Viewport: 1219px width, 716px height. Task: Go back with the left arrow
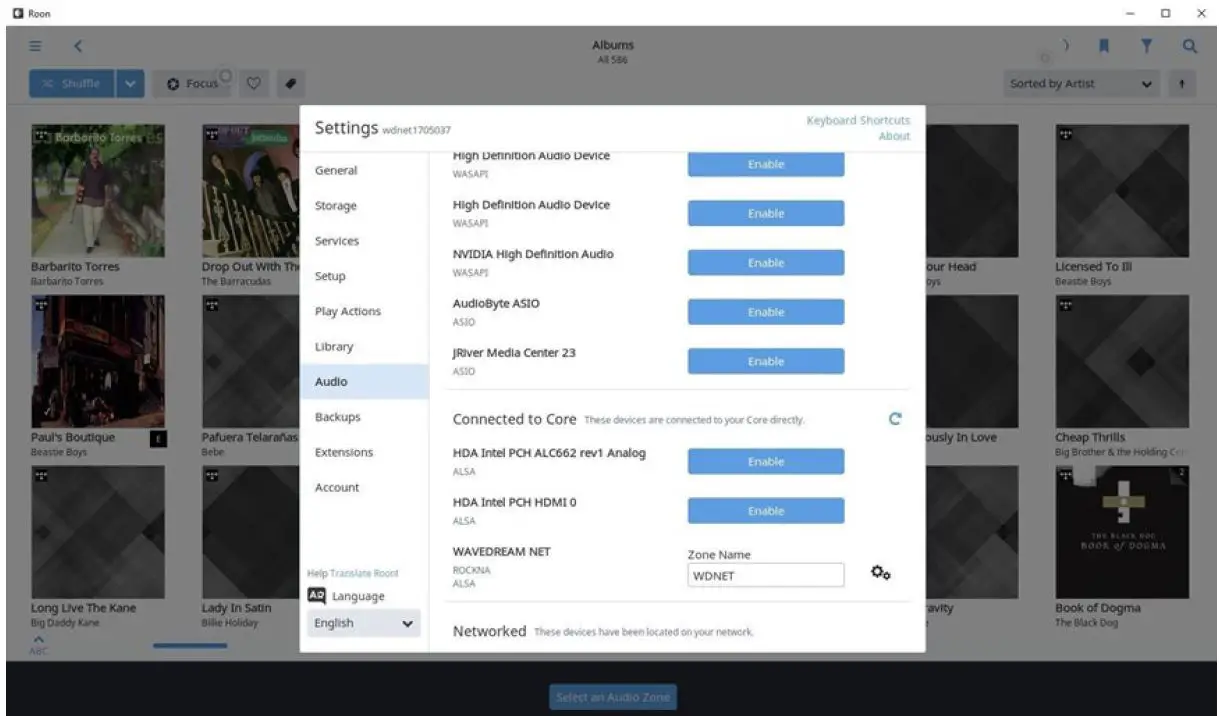[x=78, y=46]
